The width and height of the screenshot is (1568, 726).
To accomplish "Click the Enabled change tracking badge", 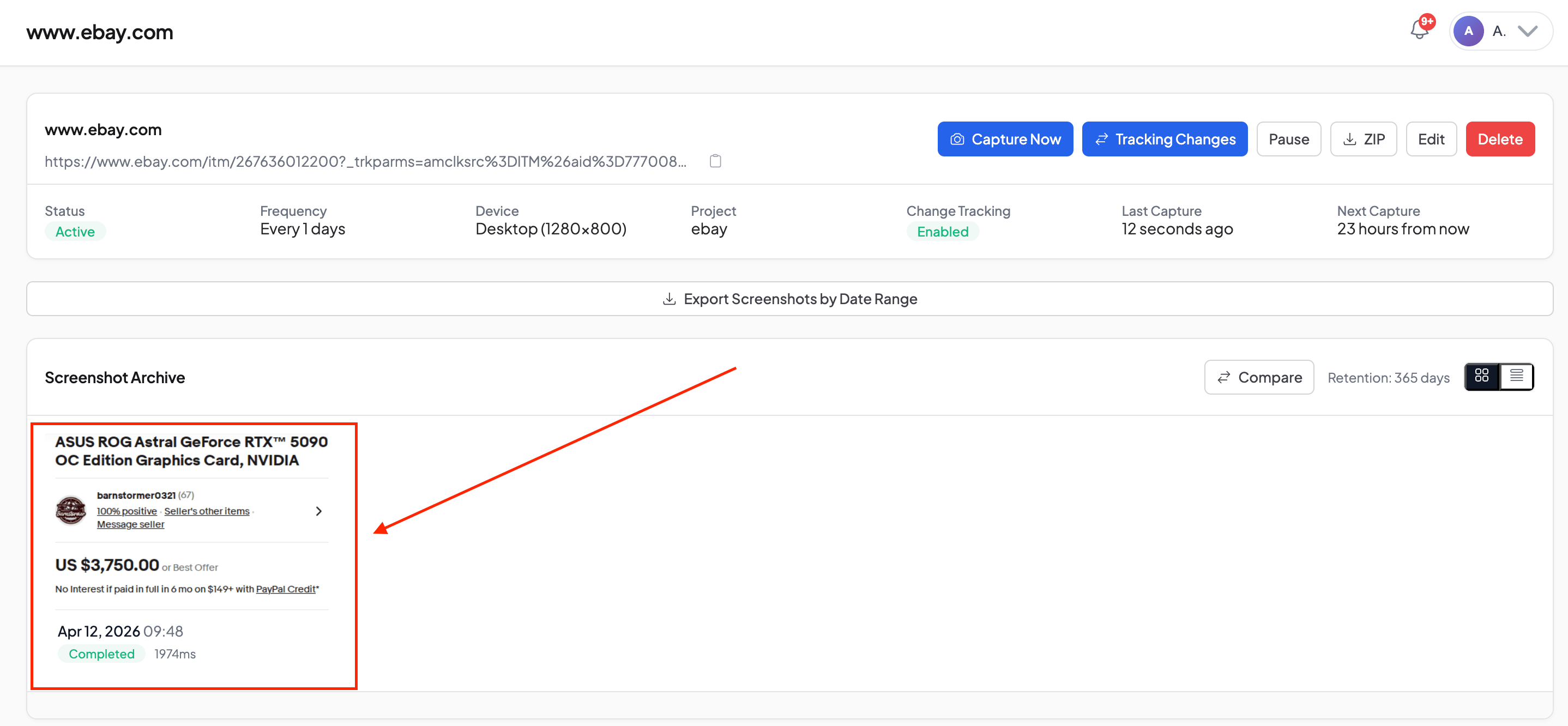I will (942, 232).
